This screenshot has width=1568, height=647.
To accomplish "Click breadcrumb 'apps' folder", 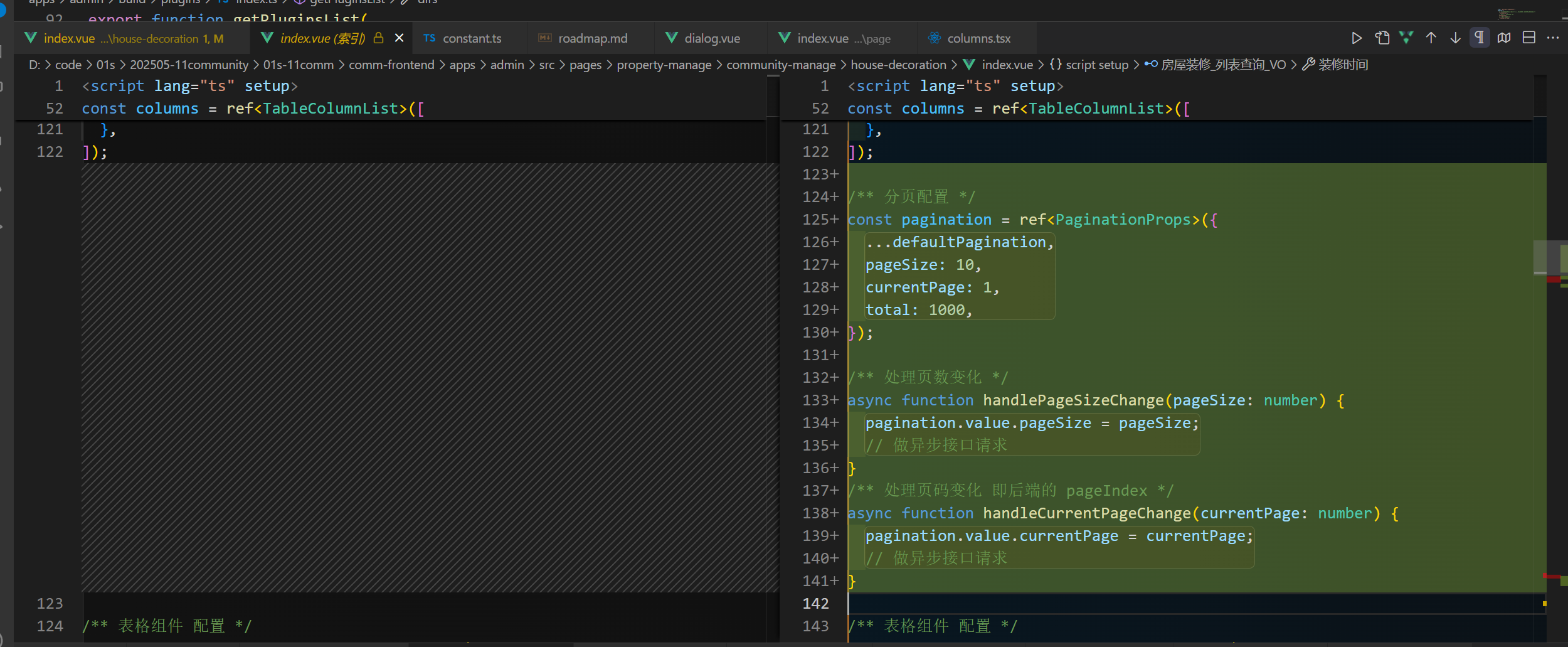I will coord(462,65).
